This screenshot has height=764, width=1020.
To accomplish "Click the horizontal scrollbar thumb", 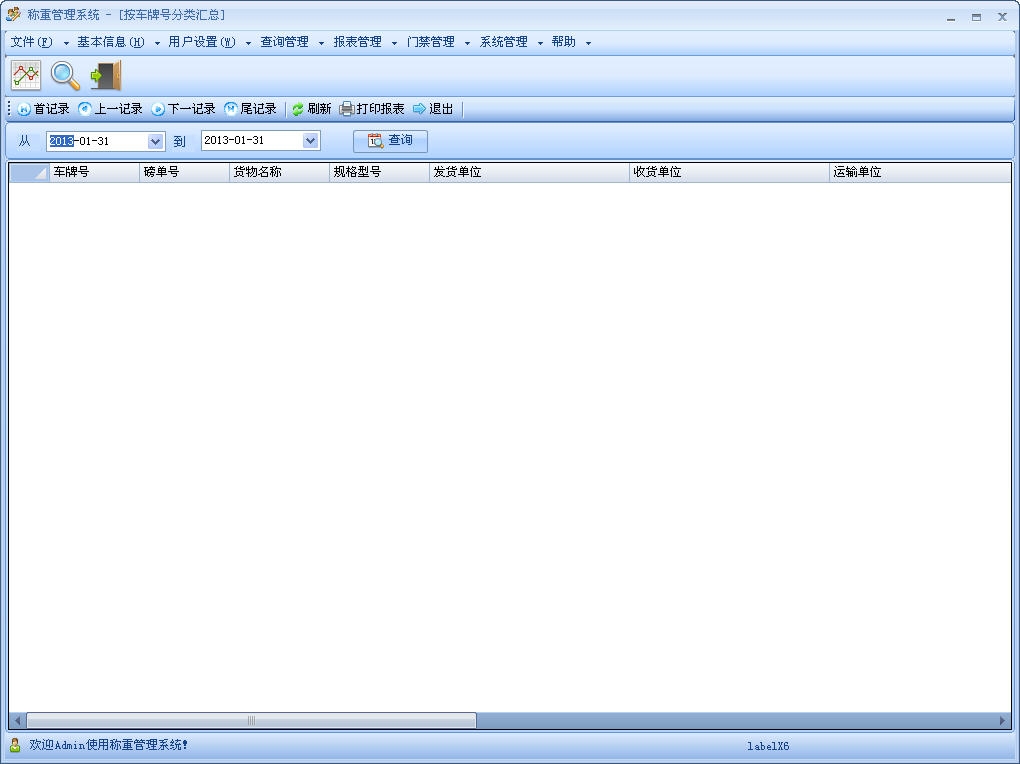I will pyautogui.click(x=251, y=720).
